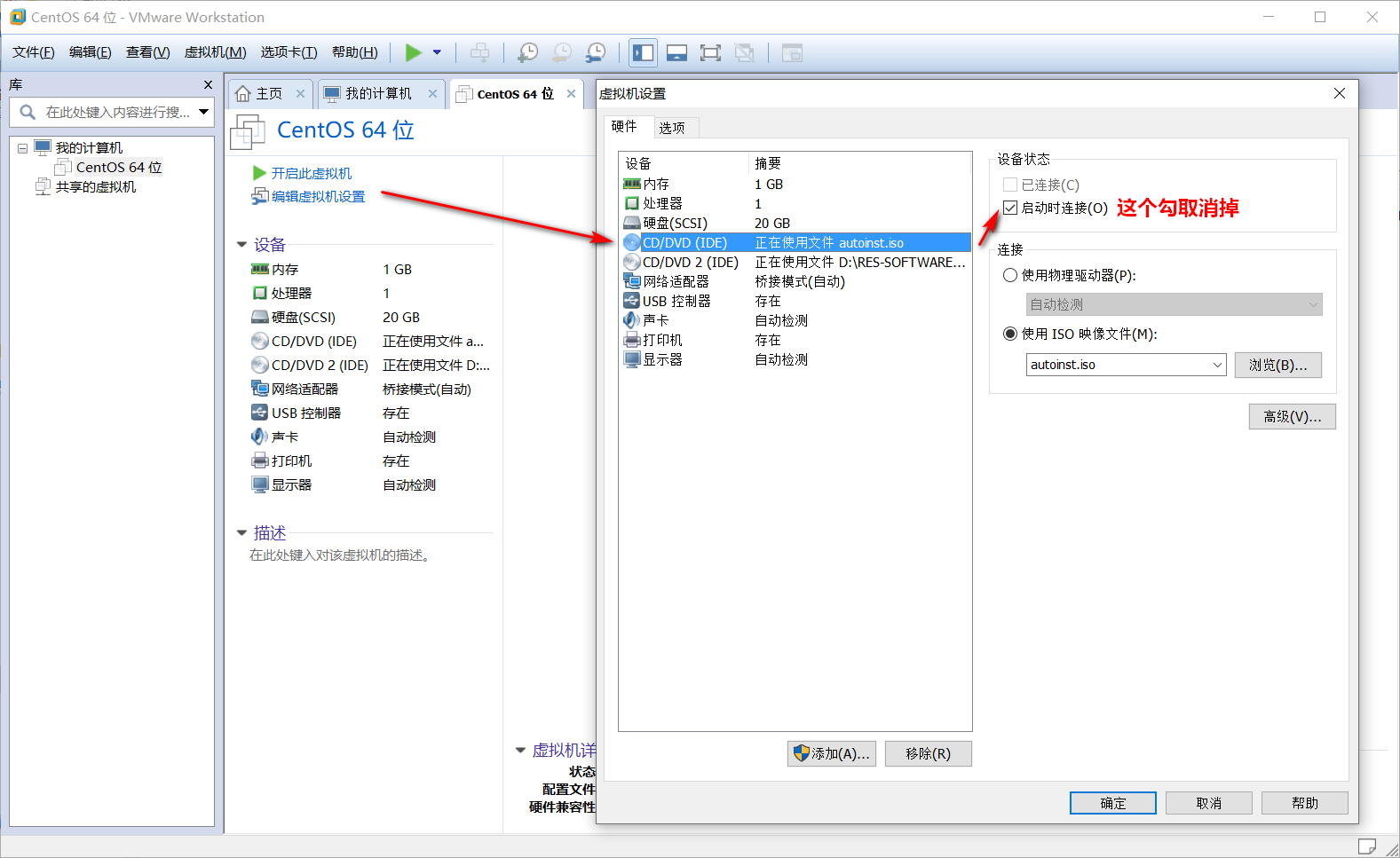Click CD/DVD 2 (IDE) in main device list
1400x858 pixels.
pyautogui.click(x=320, y=365)
